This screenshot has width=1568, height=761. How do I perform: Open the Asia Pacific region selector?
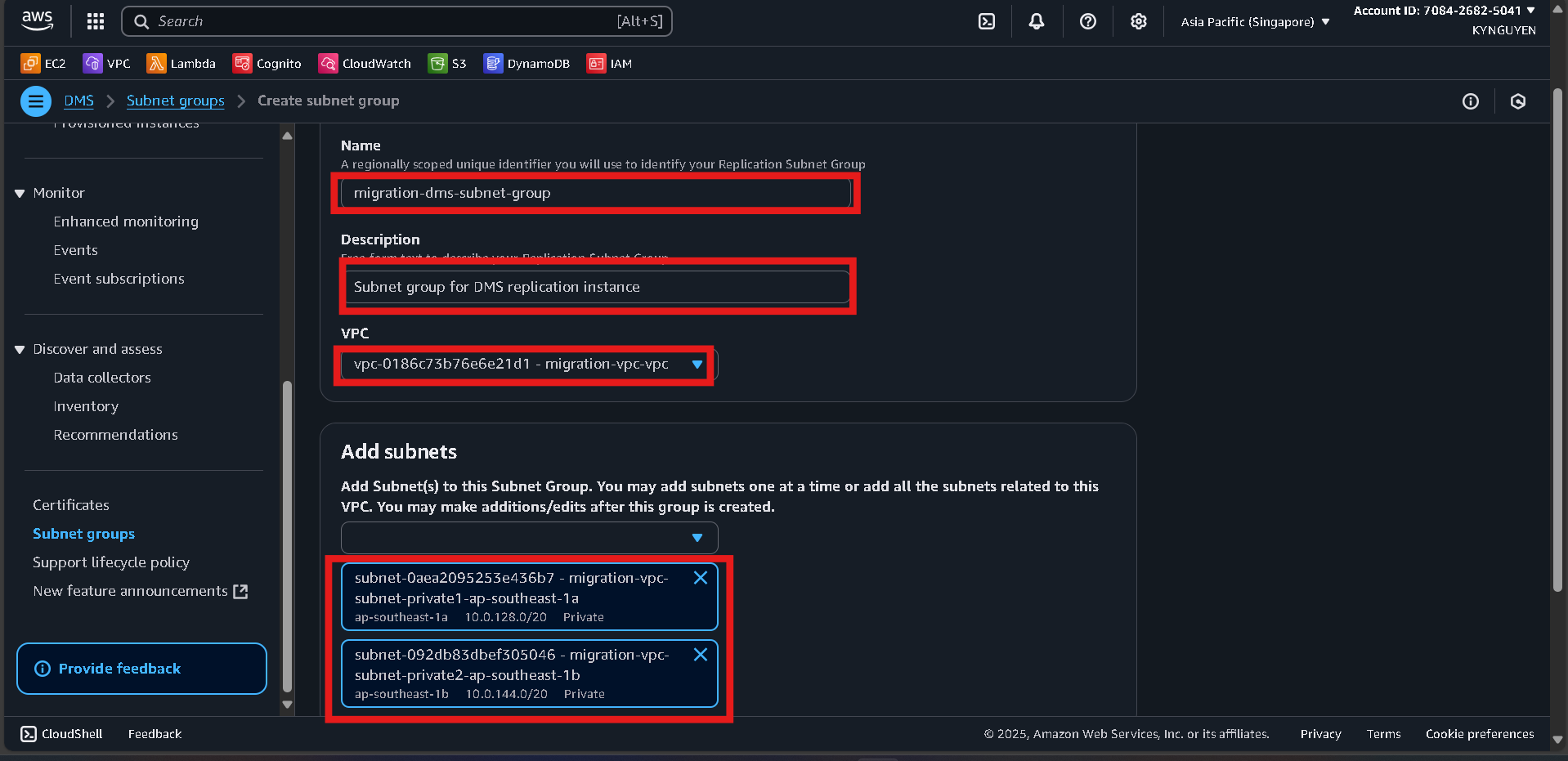1253,22
